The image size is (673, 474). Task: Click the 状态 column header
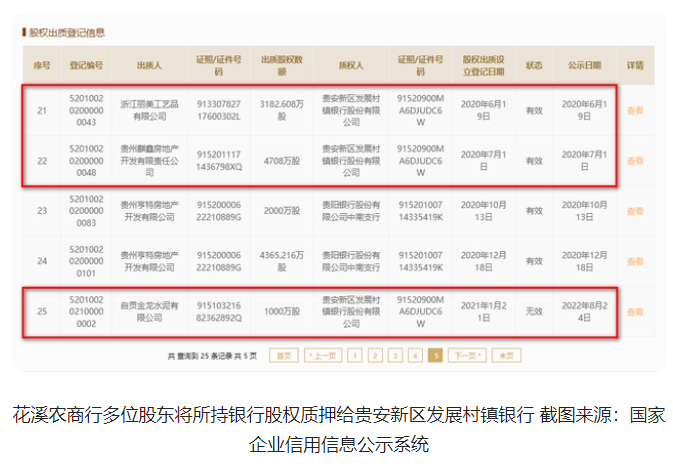coord(534,65)
